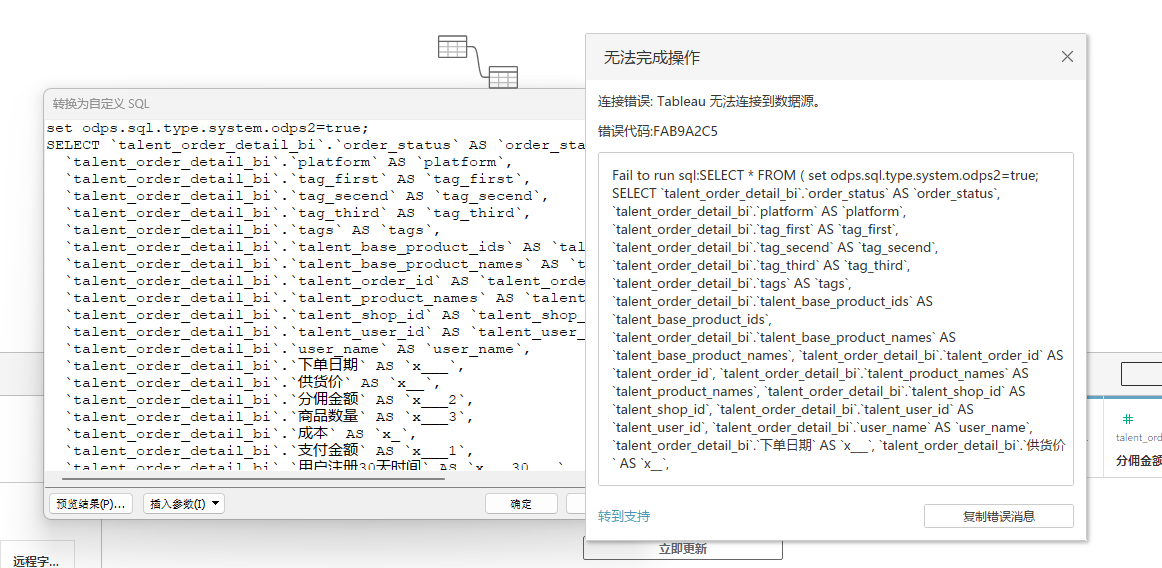The height and width of the screenshot is (568, 1162).
Task: Click 预览结果(P)... in the custom SQL dialog
Action: tap(90, 503)
